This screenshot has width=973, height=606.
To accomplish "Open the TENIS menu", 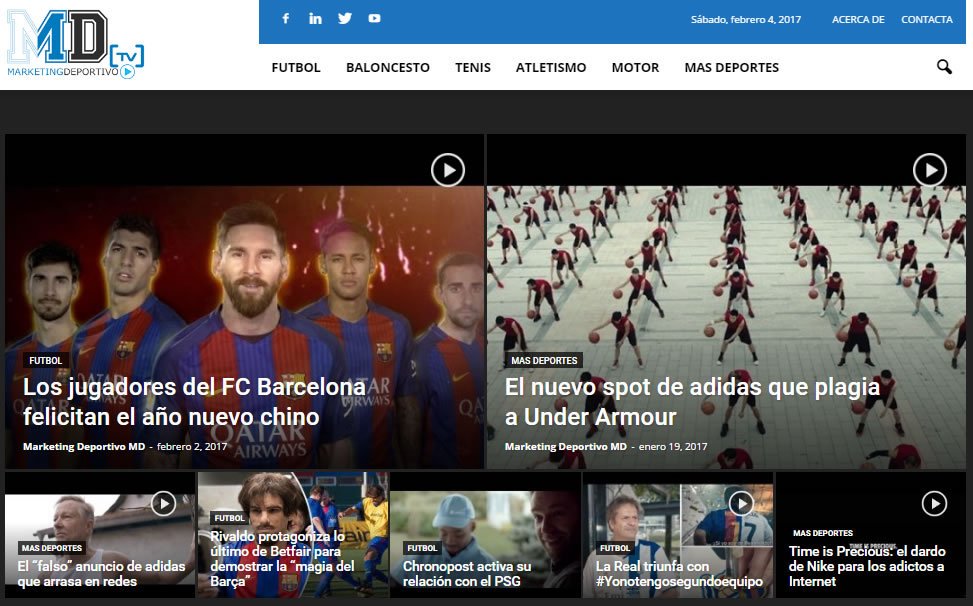I will [x=473, y=68].
